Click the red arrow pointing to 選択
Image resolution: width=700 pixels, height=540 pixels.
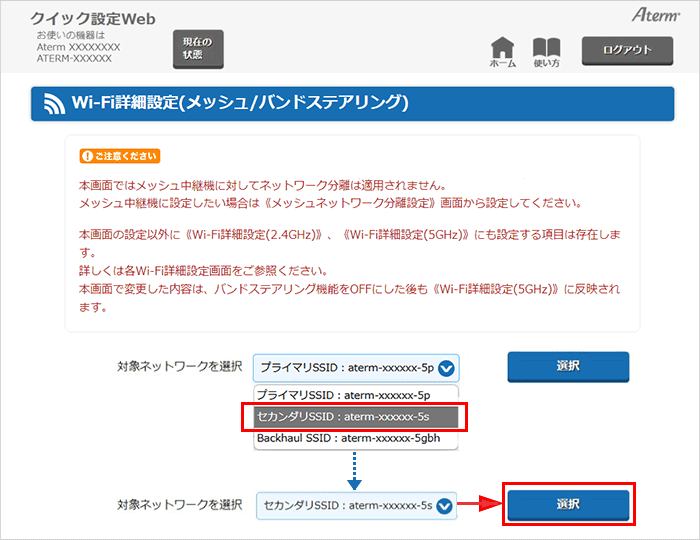(481, 506)
